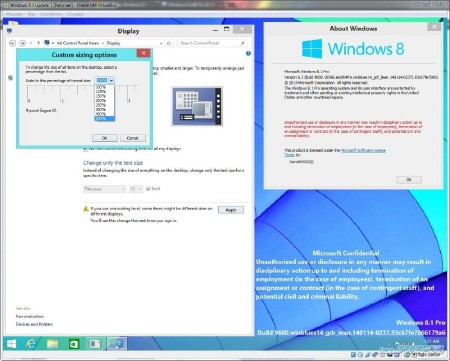Viewport: 450px width, 361px height.
Task: Open the Store app on the taskbar
Action: (74, 344)
